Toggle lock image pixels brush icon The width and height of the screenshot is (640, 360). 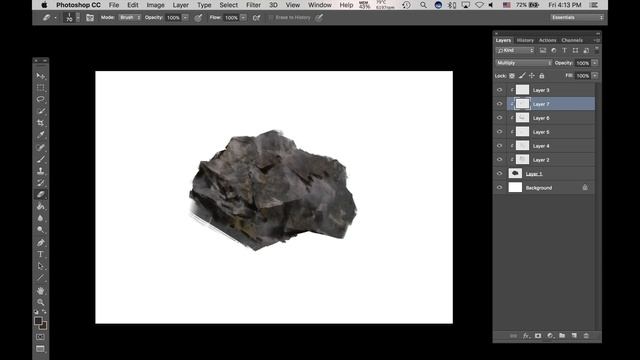[x=522, y=76]
